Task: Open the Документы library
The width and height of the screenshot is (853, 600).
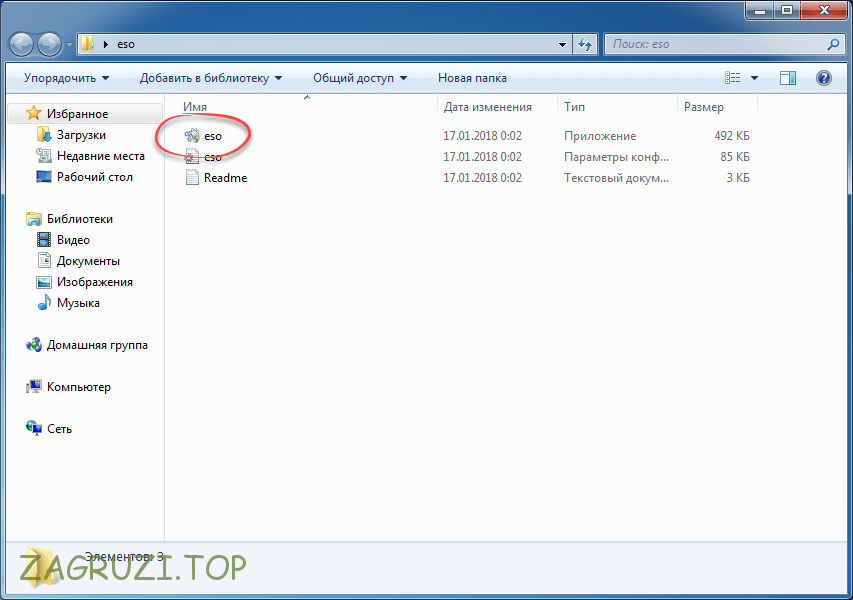Action: coord(88,261)
